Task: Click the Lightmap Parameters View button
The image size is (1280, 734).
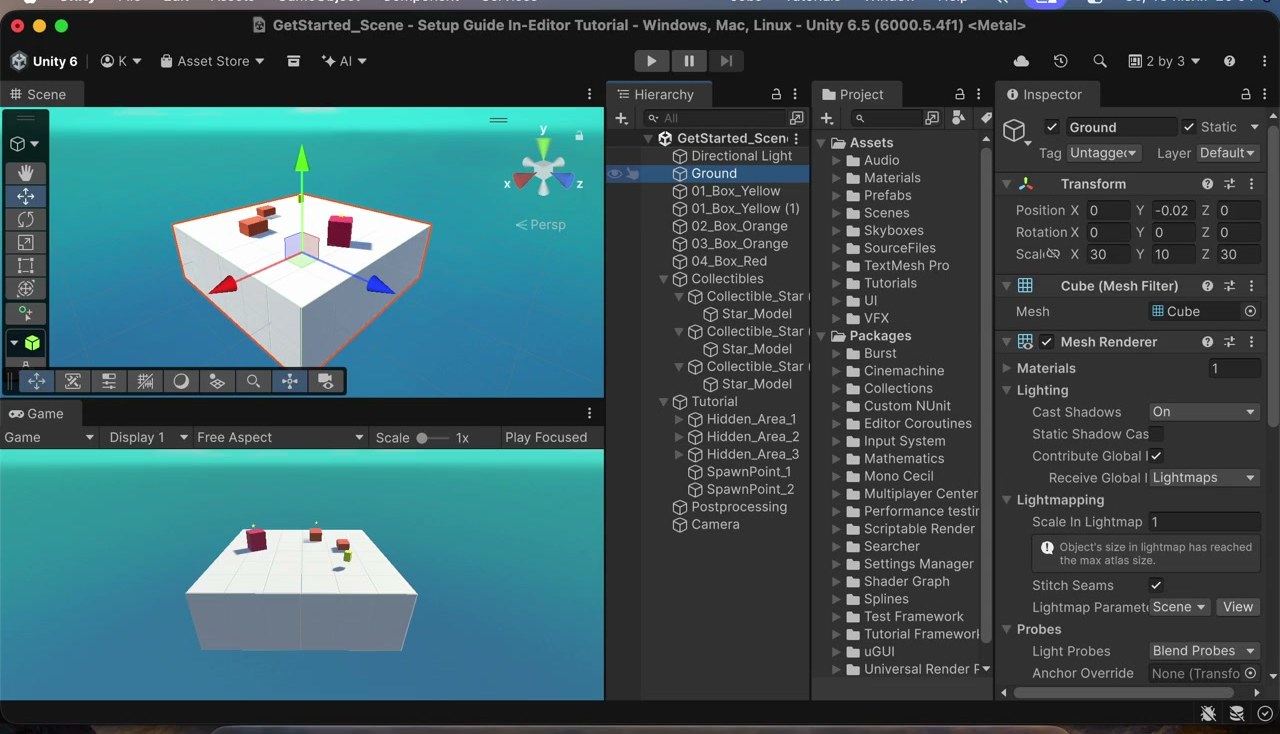Action: click(1238, 607)
